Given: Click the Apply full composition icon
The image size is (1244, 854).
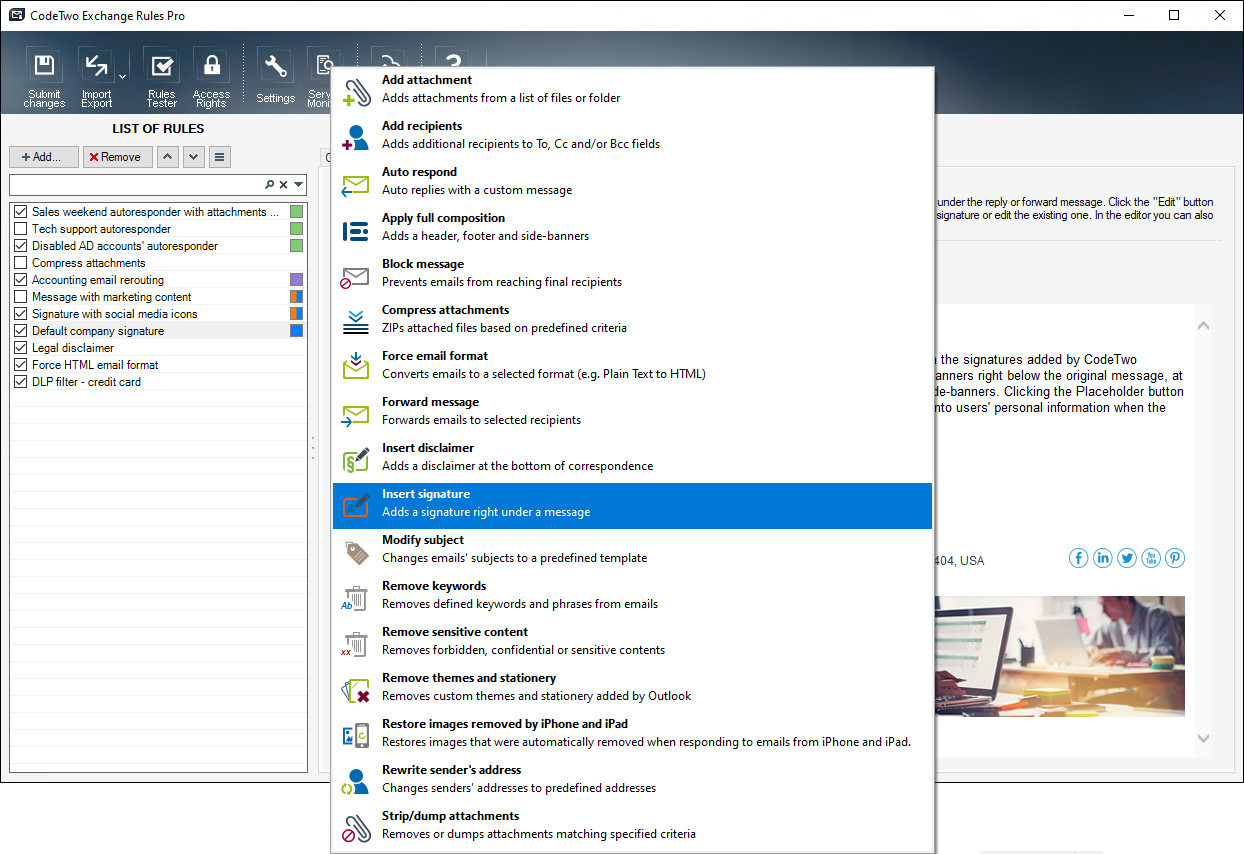Looking at the screenshot, I should pos(356,230).
